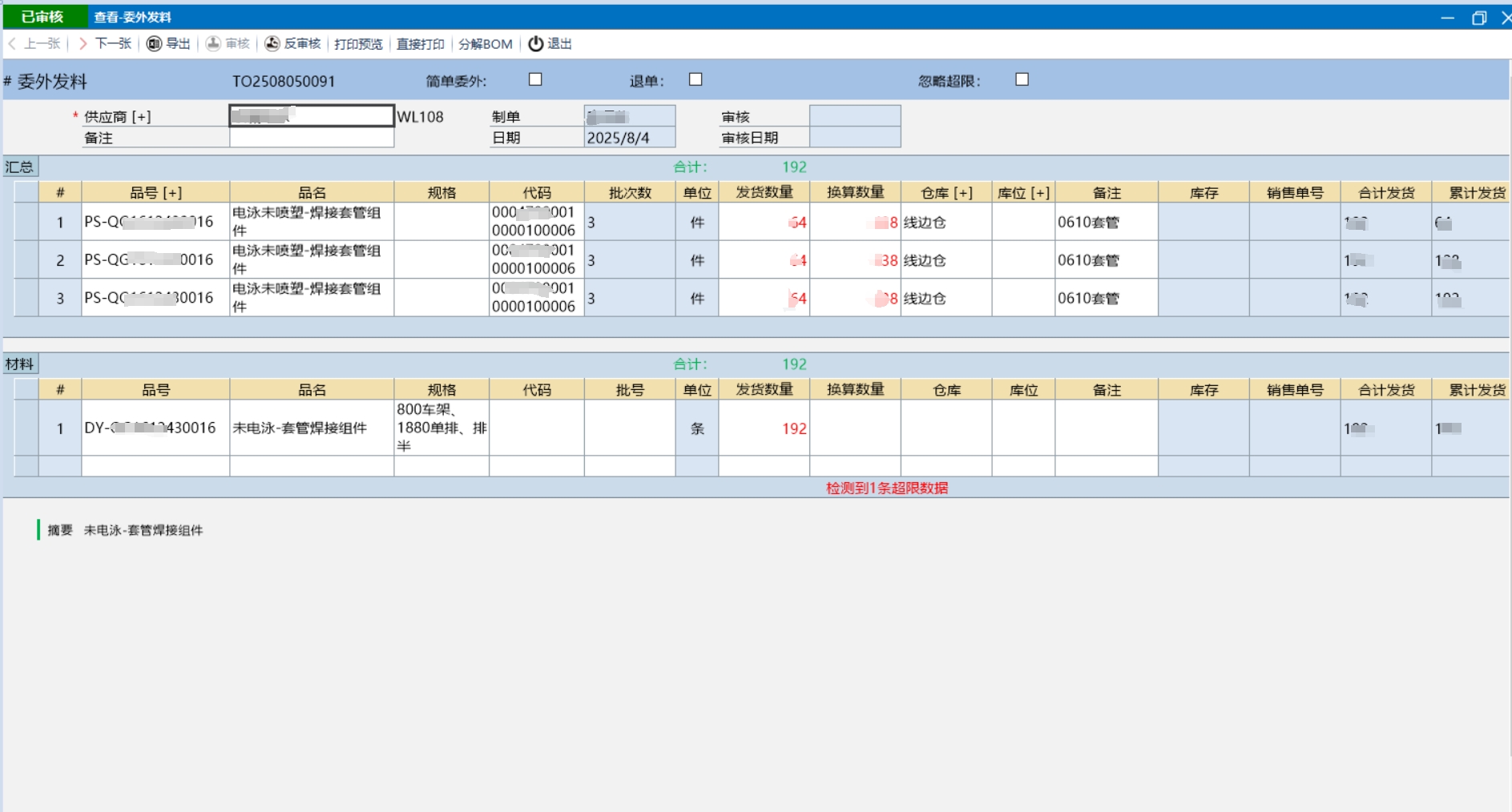Select the 材料 section tab

tap(20, 364)
